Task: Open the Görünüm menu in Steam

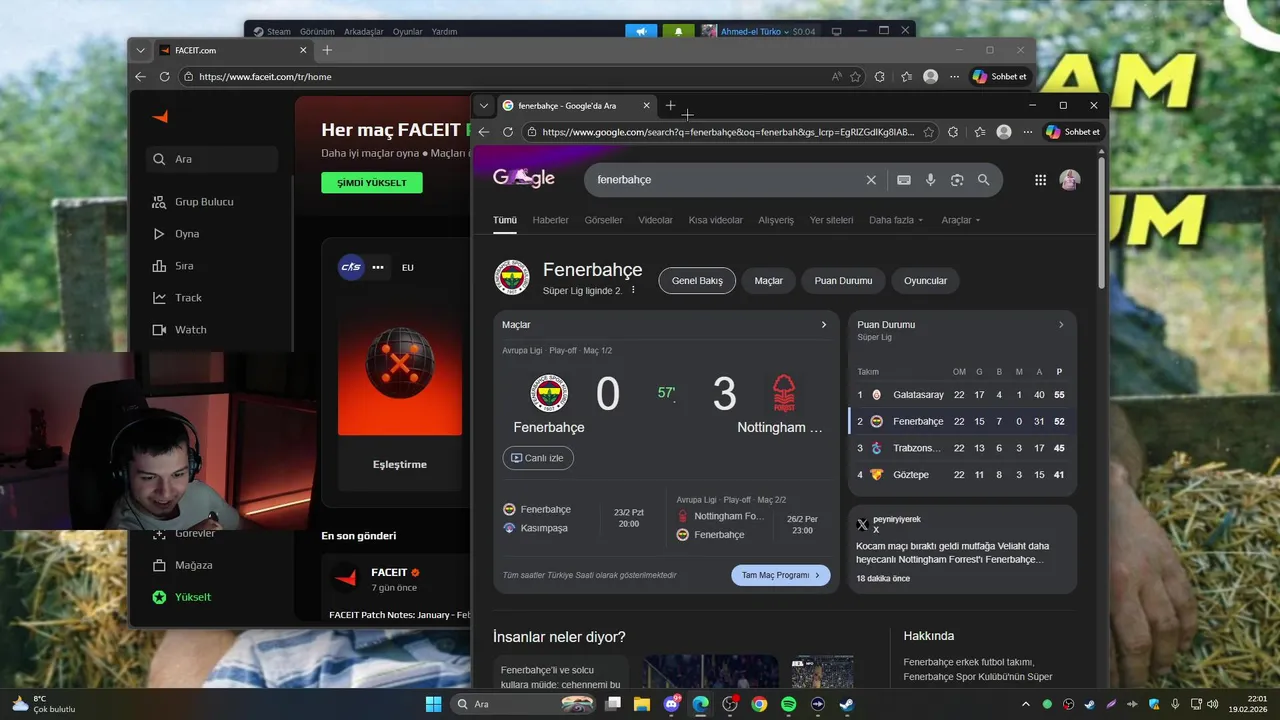Action: 317,31
